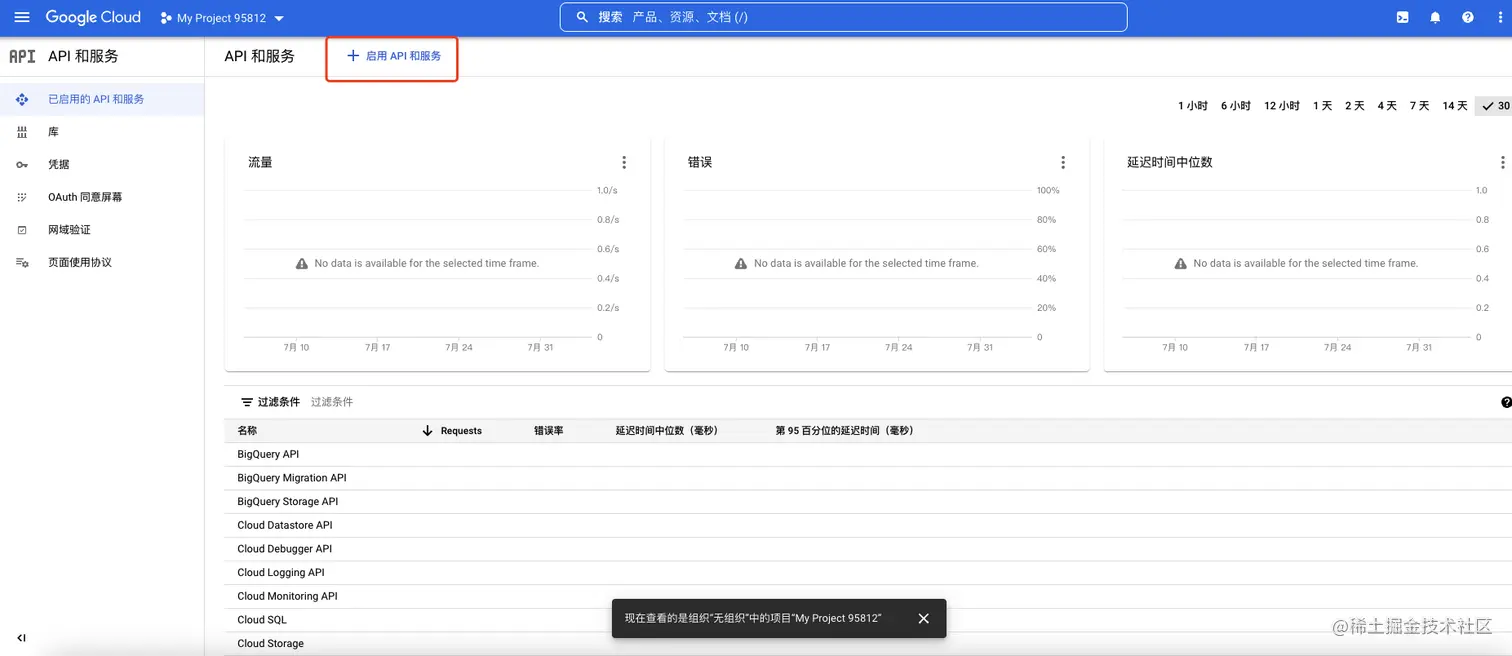
Task: Open BigQuery Storage API row
Action: pyautogui.click(x=868, y=502)
